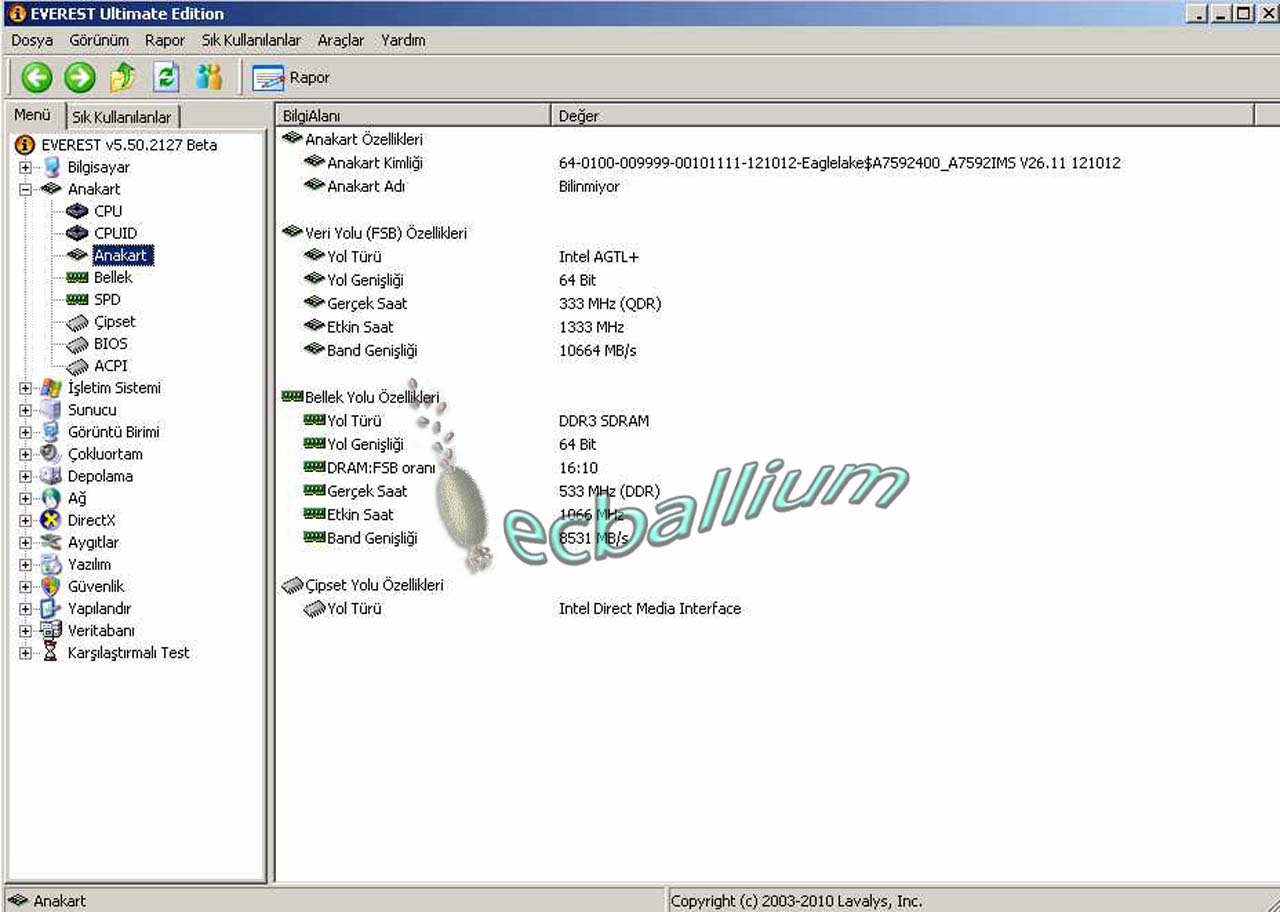
Task: Click the Değer column header
Action: click(902, 116)
